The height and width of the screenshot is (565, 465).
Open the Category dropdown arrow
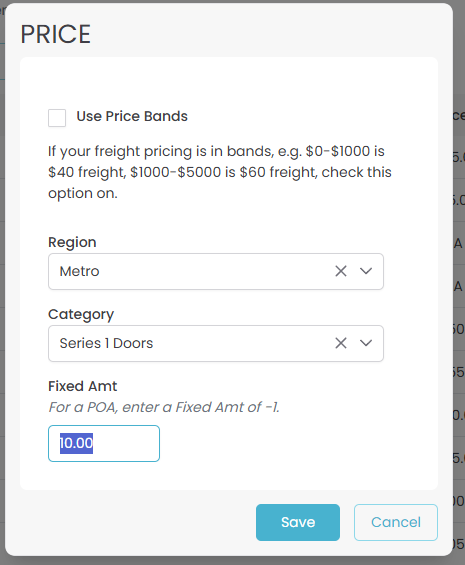(366, 343)
